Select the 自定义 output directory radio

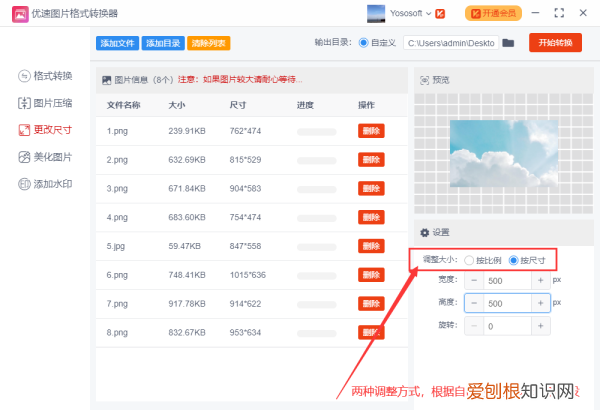(x=364, y=43)
